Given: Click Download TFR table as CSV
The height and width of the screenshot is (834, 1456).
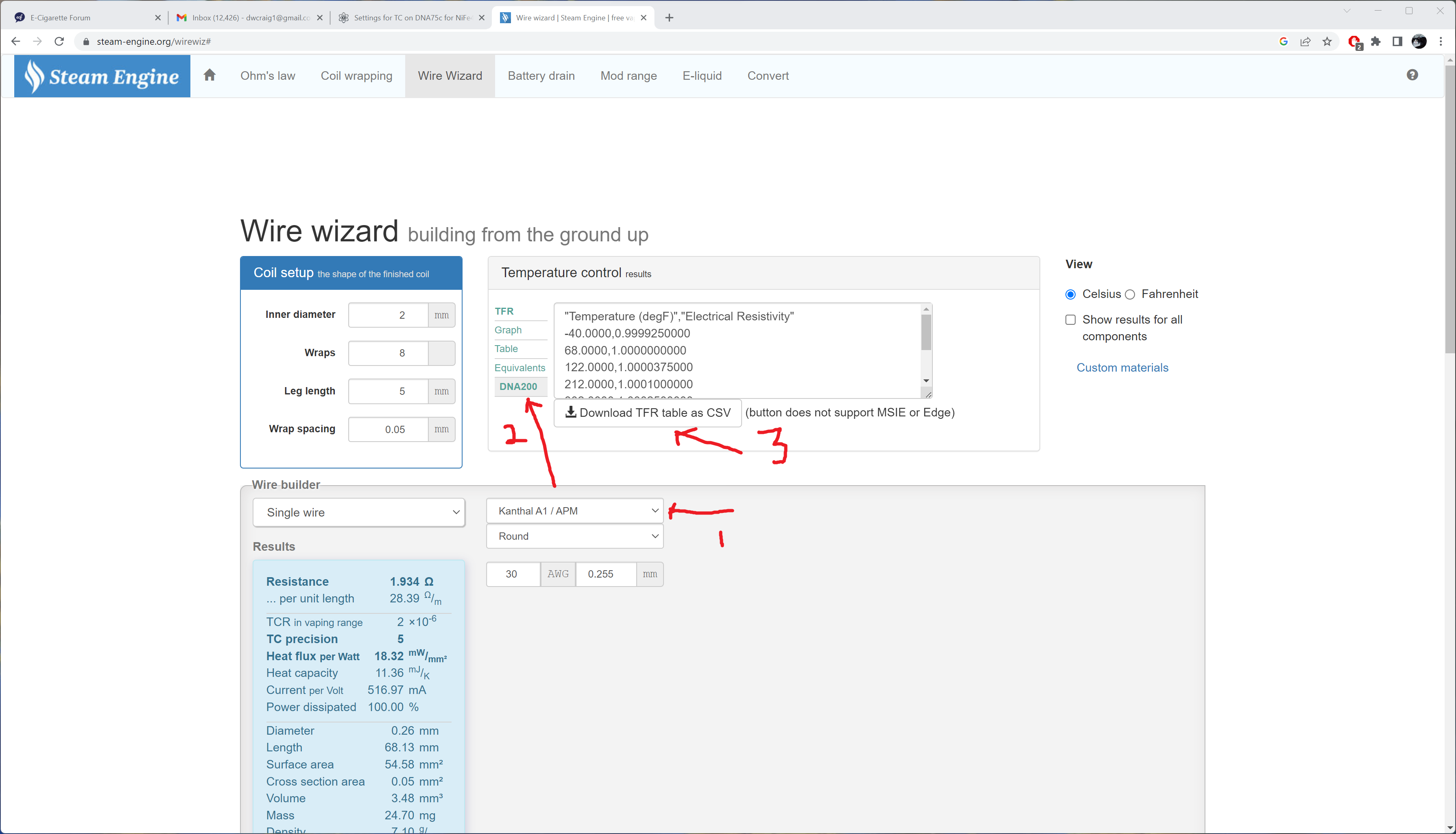Looking at the screenshot, I should 647,413.
